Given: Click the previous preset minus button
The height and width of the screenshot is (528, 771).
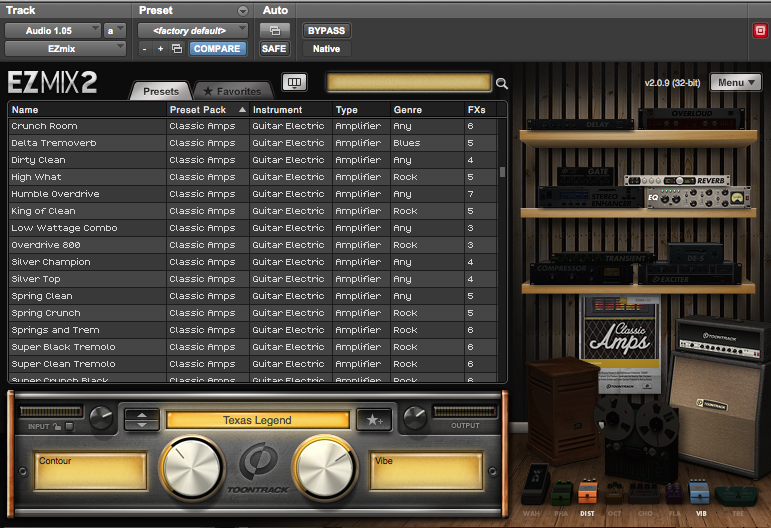Looking at the screenshot, I should [x=145, y=49].
